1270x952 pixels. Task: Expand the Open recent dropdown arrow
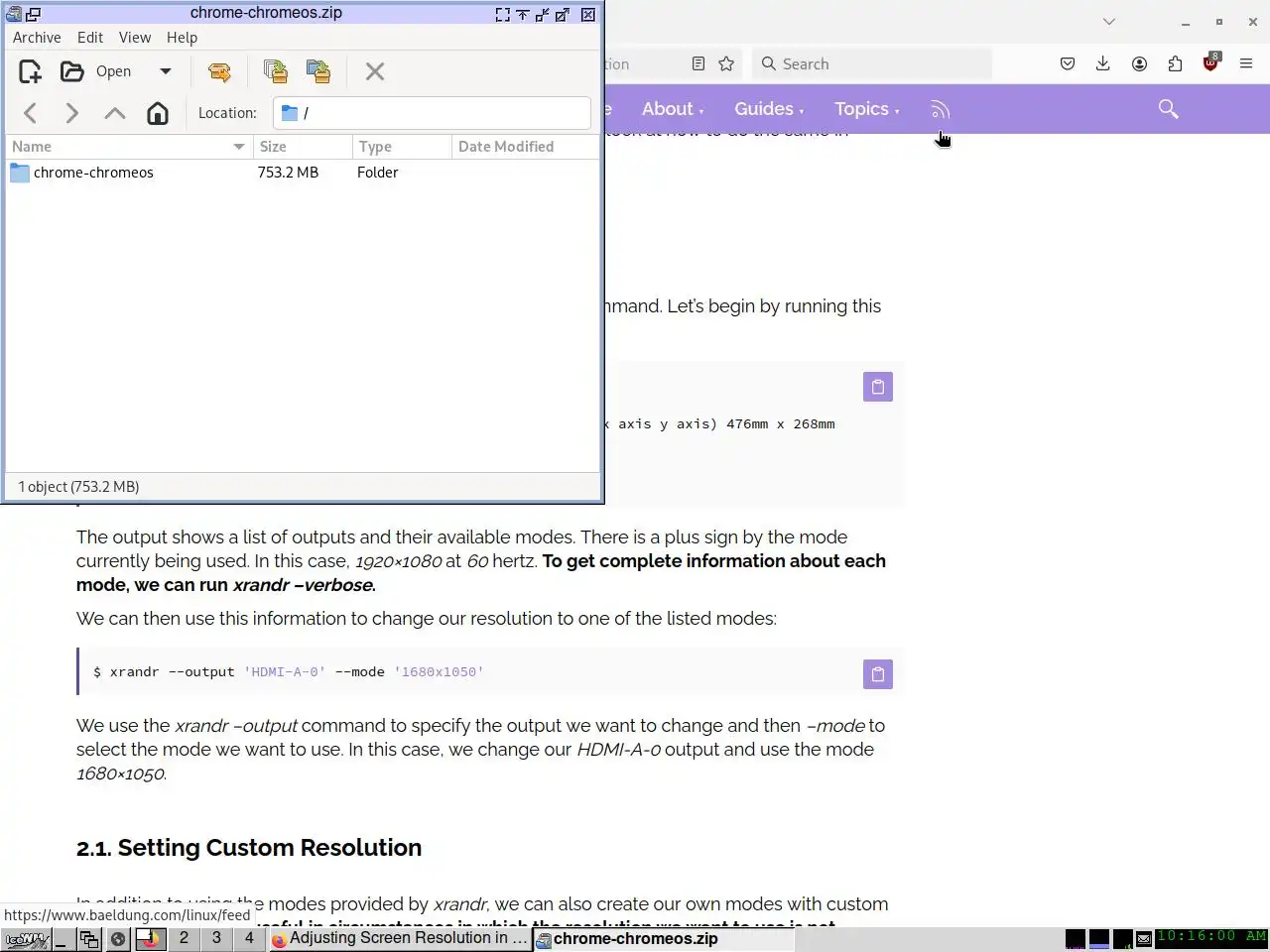[x=166, y=71]
